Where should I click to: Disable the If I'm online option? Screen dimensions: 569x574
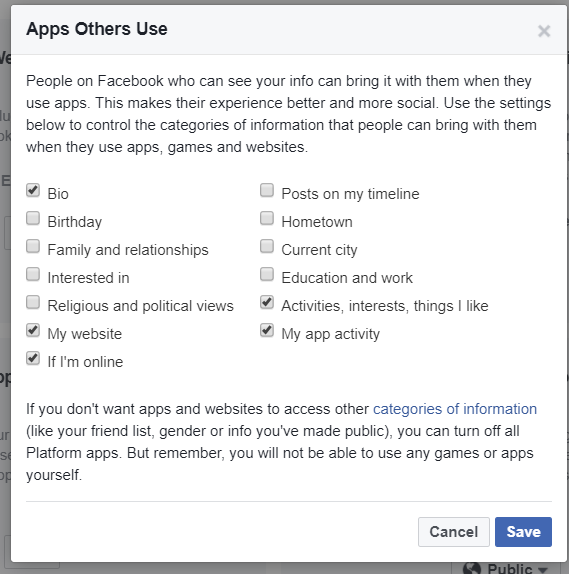(x=33, y=358)
